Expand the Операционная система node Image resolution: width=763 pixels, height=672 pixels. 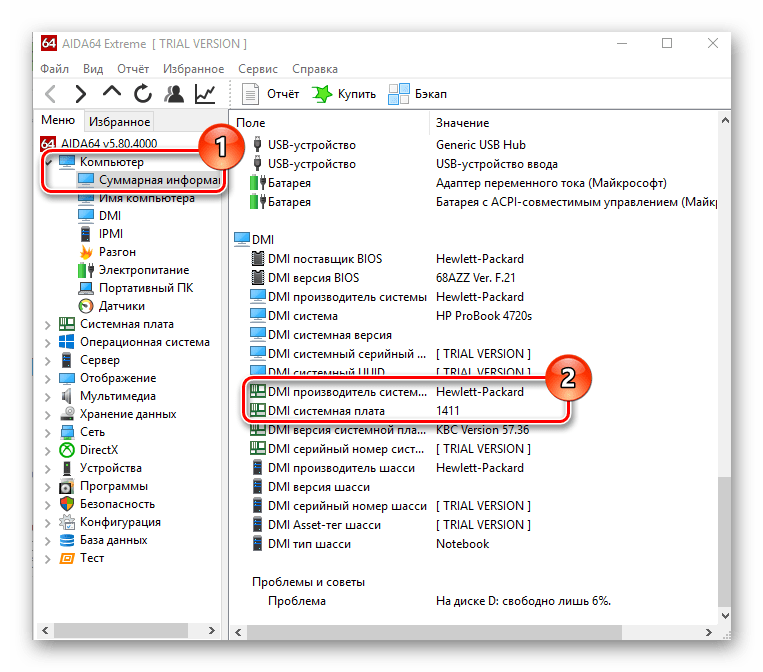(47, 343)
